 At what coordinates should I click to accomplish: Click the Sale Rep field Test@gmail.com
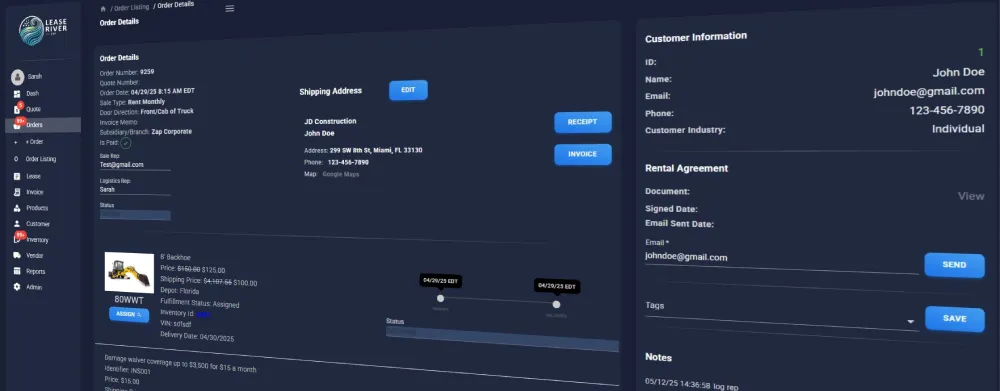(135, 165)
